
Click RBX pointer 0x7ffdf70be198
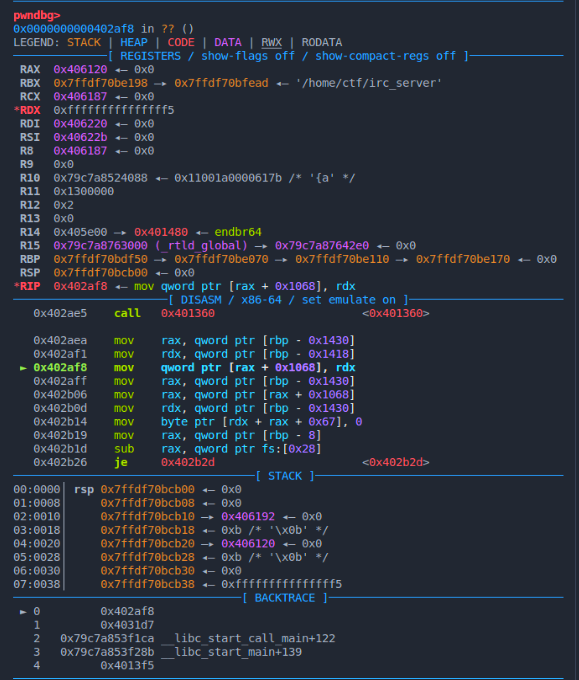(x=100, y=83)
